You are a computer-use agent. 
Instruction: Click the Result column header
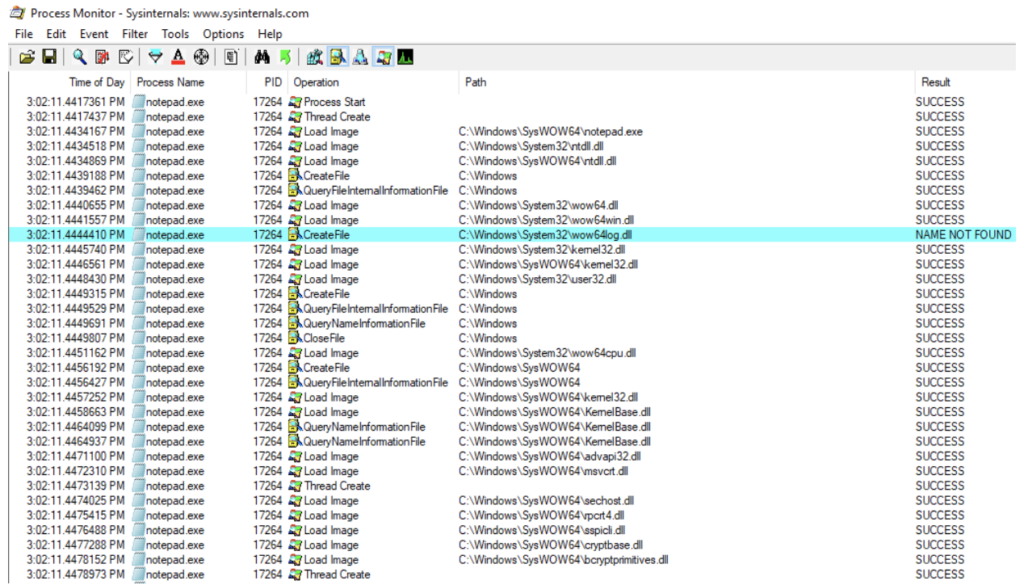click(936, 82)
